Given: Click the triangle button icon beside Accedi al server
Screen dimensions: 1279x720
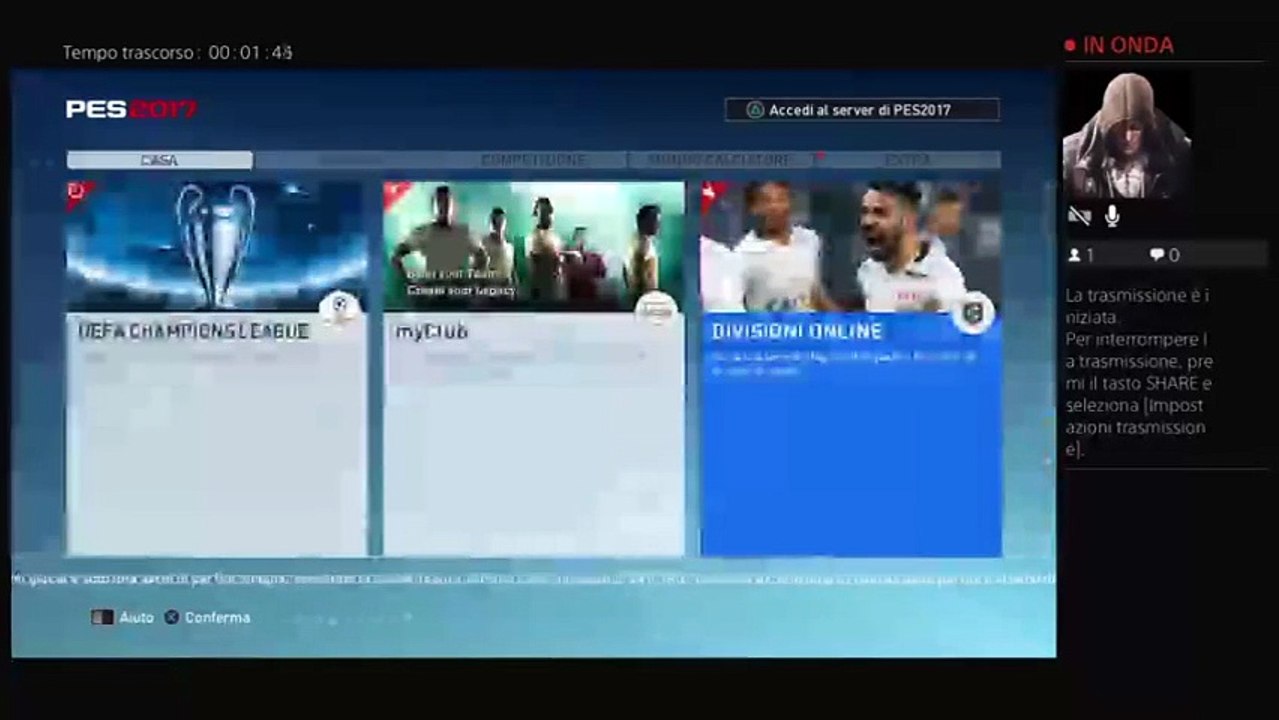Looking at the screenshot, I should click(x=756, y=110).
